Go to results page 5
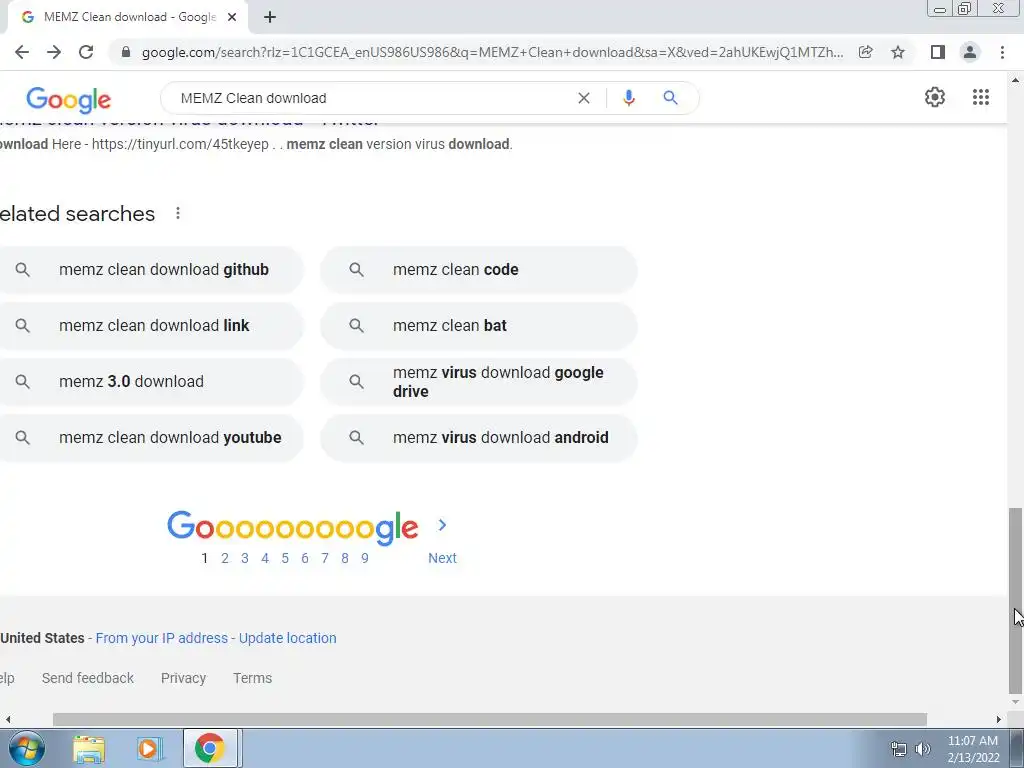The image size is (1024, 768). [285, 558]
